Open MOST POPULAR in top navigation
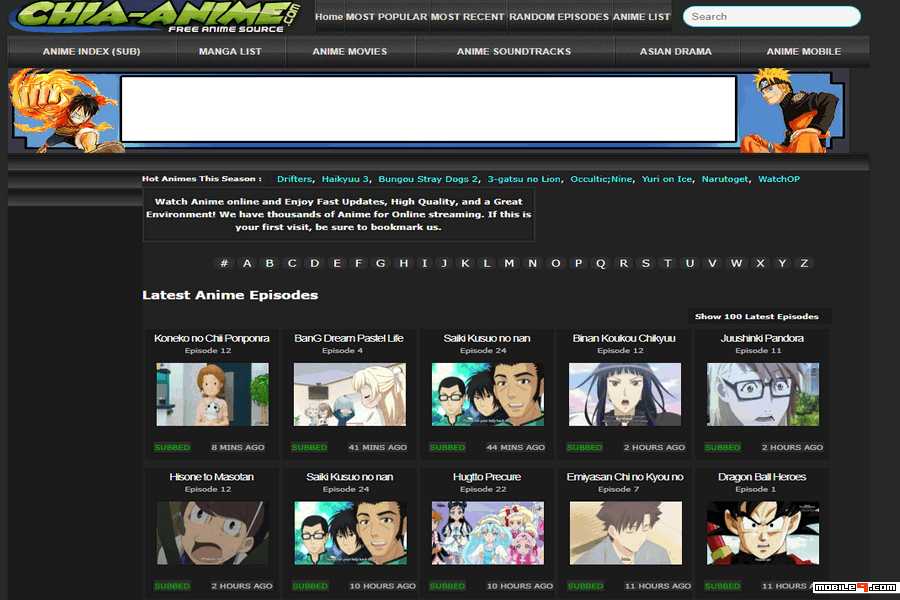The image size is (900, 600). (x=386, y=17)
